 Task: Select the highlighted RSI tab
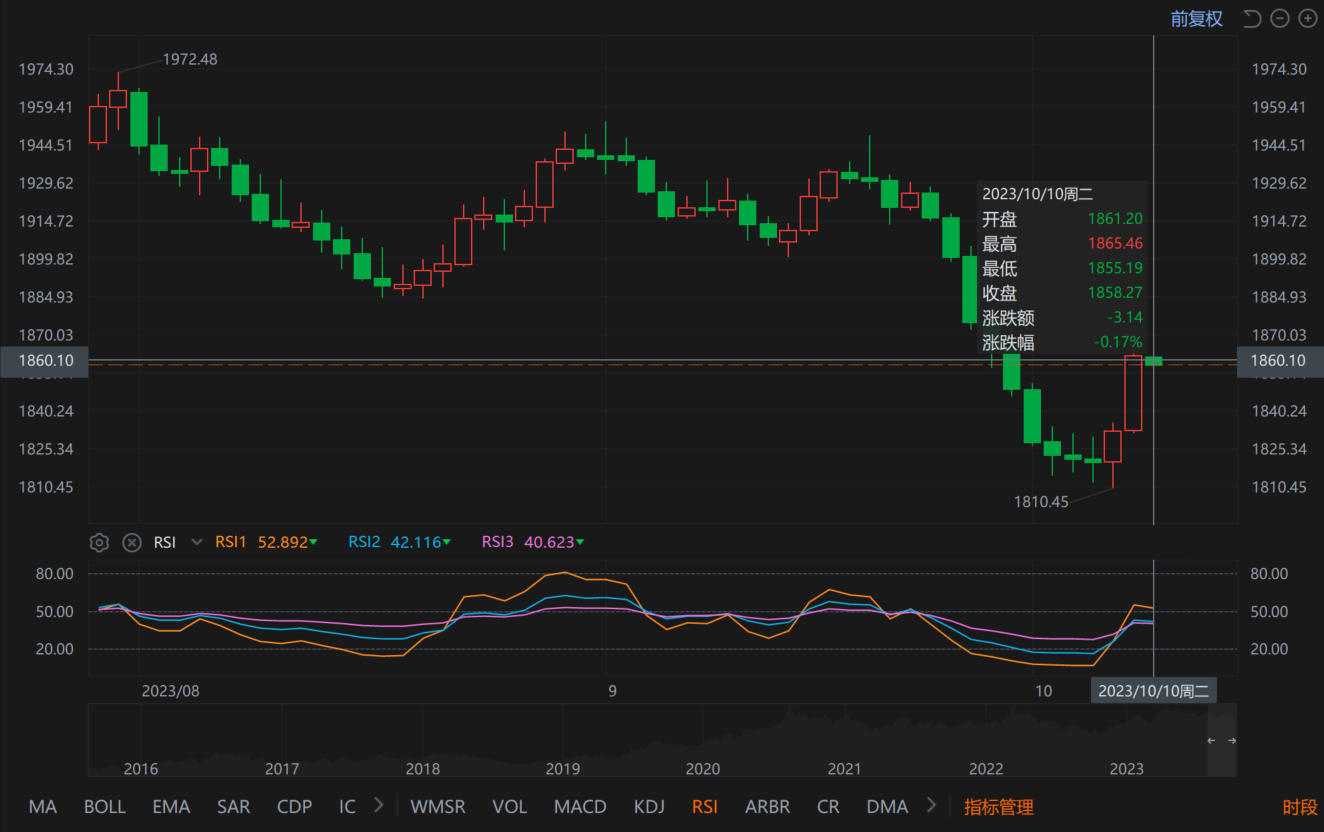705,807
